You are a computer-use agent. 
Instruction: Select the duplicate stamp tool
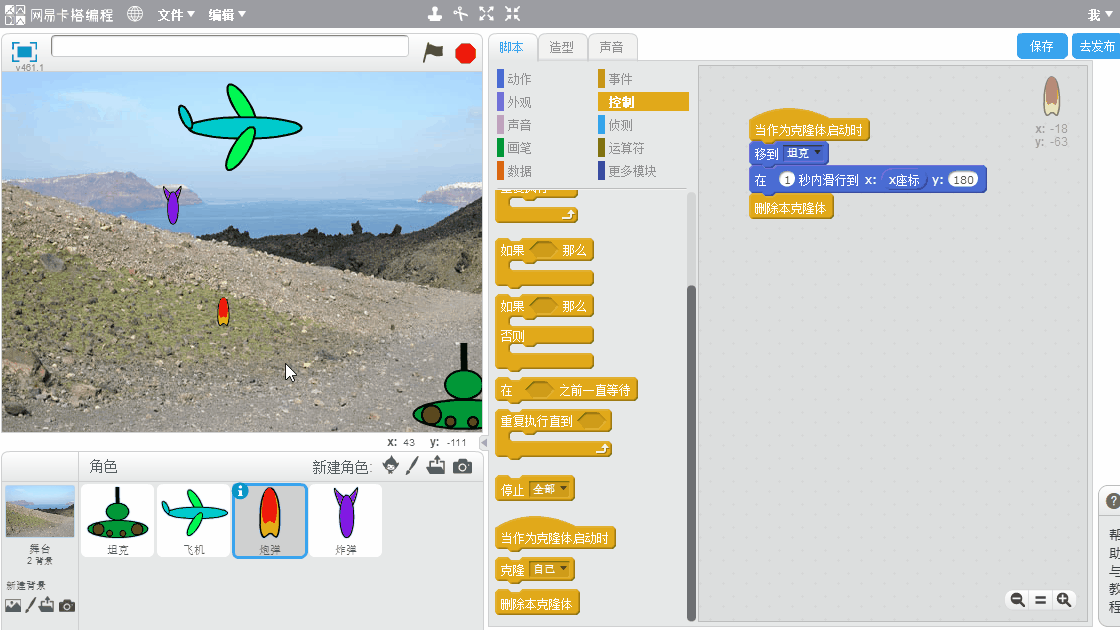[434, 14]
